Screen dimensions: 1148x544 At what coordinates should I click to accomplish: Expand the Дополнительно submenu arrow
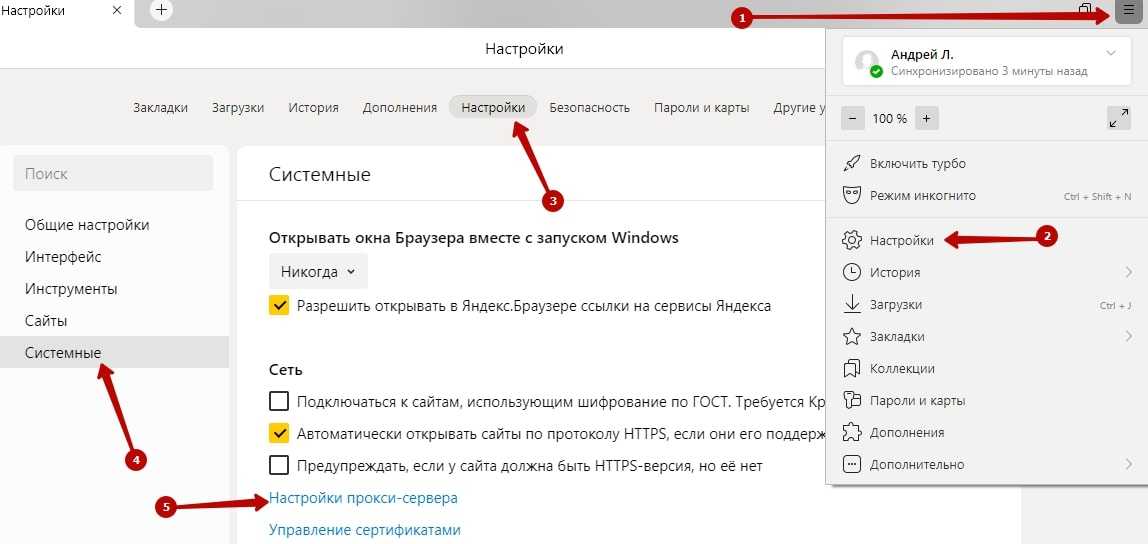point(1128,464)
